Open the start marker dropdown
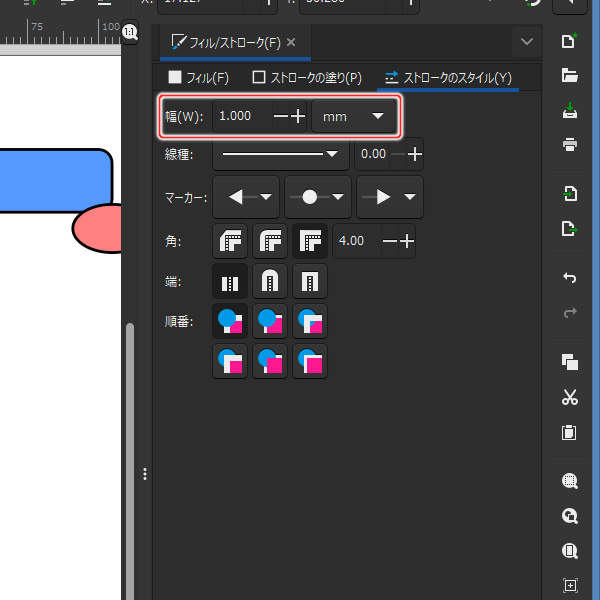The height and width of the screenshot is (600, 600). (x=246, y=197)
